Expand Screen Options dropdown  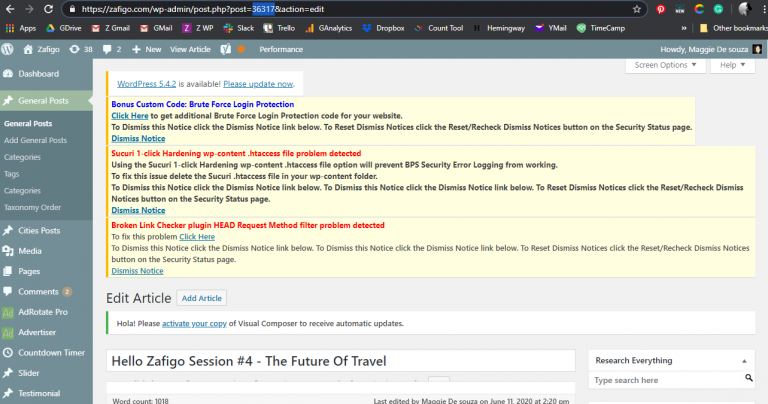click(665, 65)
